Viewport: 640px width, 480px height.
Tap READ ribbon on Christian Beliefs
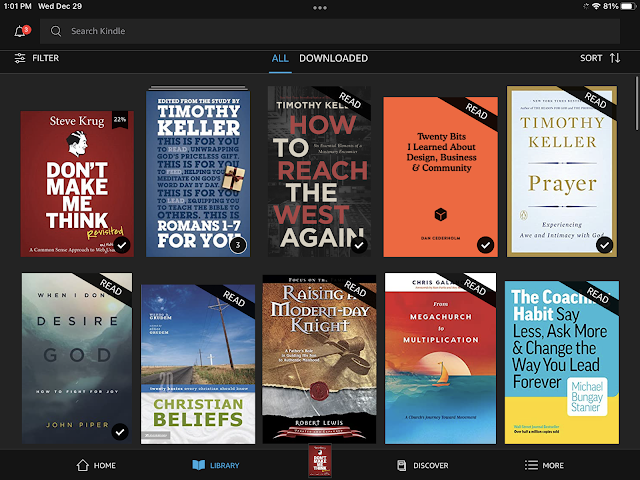pos(233,299)
